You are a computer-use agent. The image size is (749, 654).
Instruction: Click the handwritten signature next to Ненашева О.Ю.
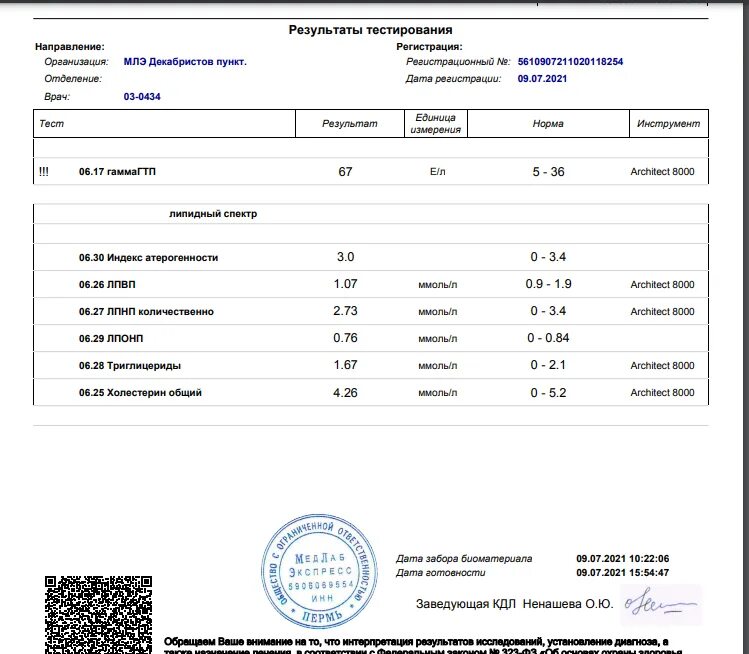coord(661,605)
